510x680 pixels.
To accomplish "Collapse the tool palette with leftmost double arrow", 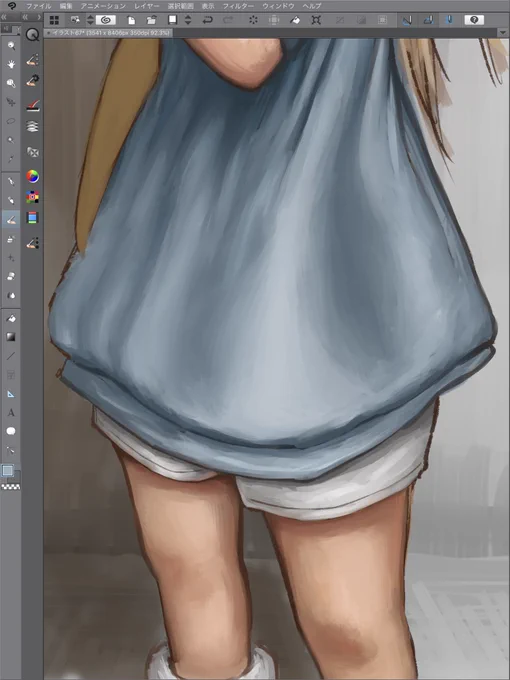I will [x=3, y=17].
